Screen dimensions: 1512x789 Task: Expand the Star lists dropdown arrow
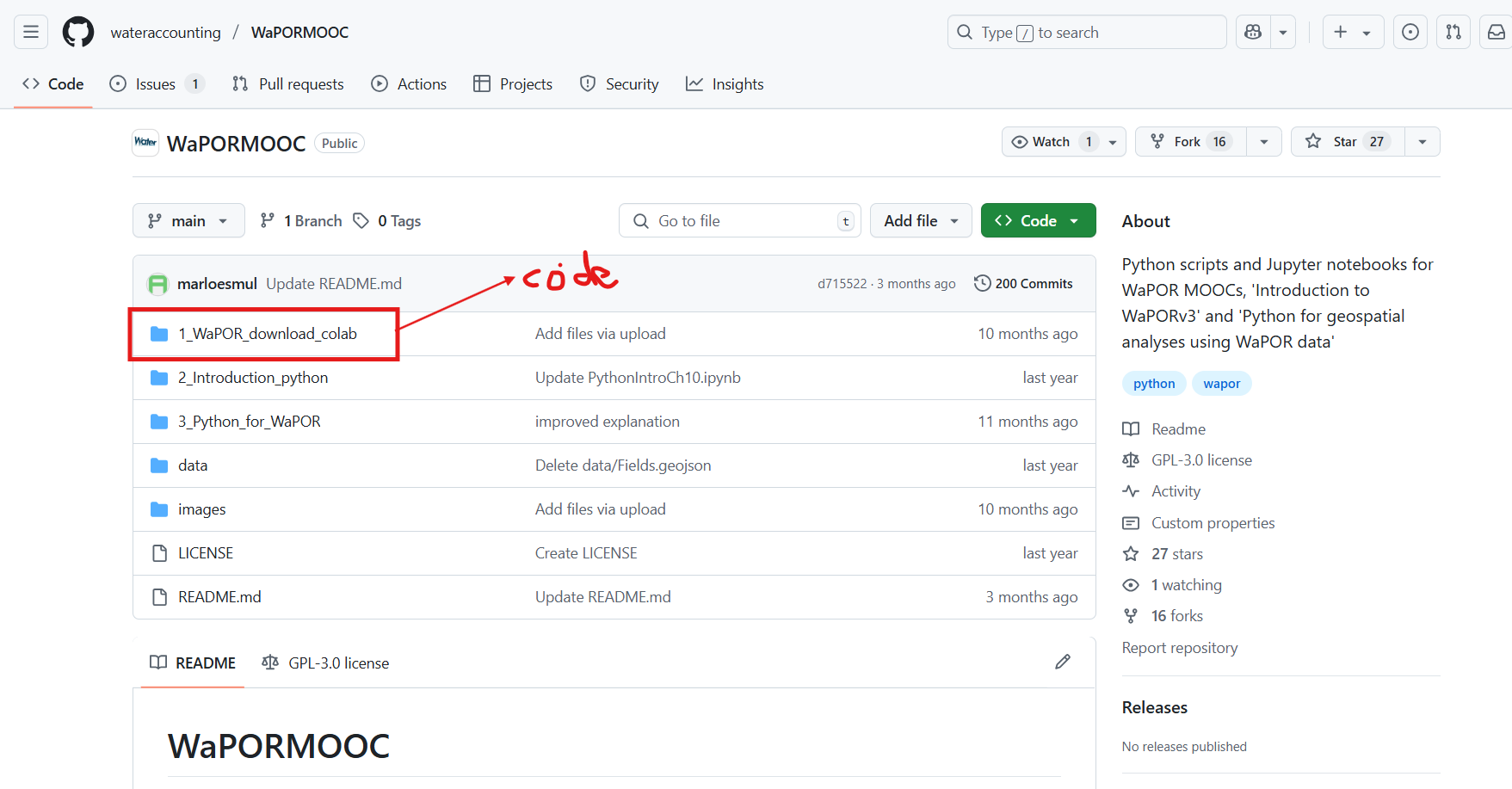coord(1423,142)
